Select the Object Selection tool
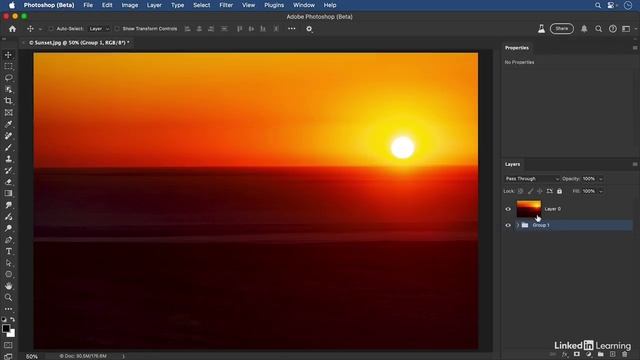 (x=8, y=89)
